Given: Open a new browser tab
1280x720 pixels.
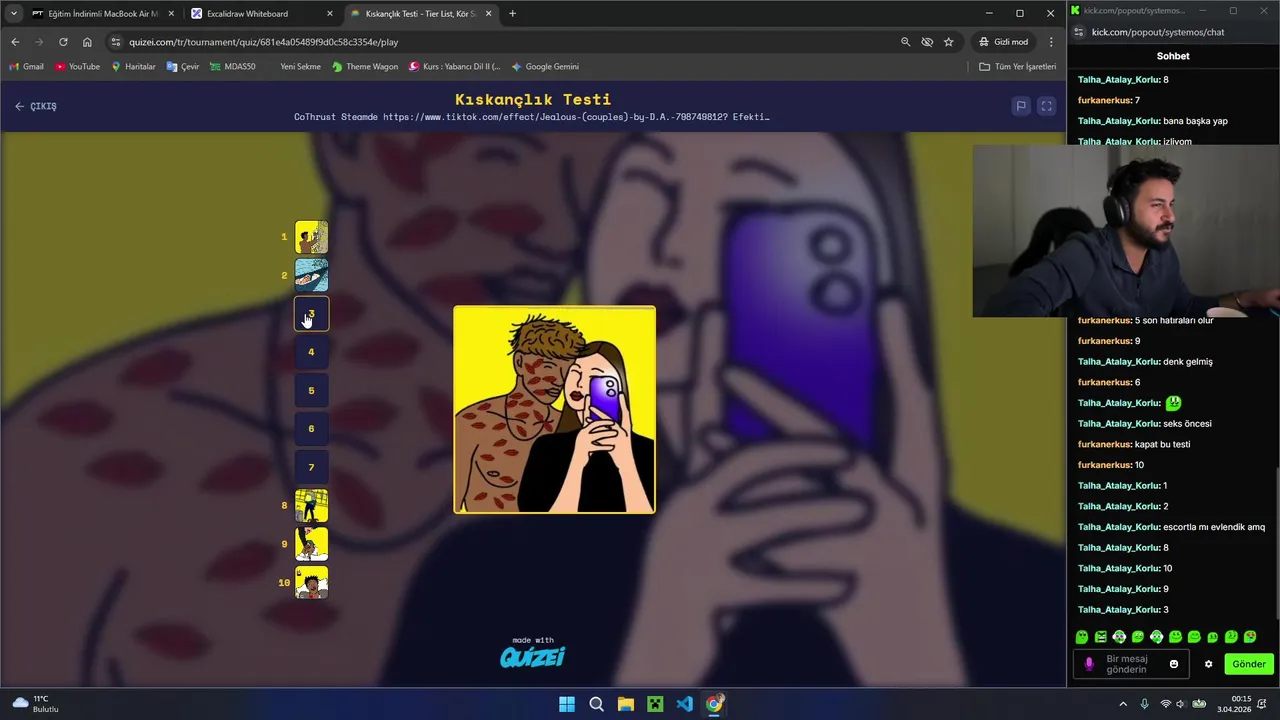Looking at the screenshot, I should 513,14.
